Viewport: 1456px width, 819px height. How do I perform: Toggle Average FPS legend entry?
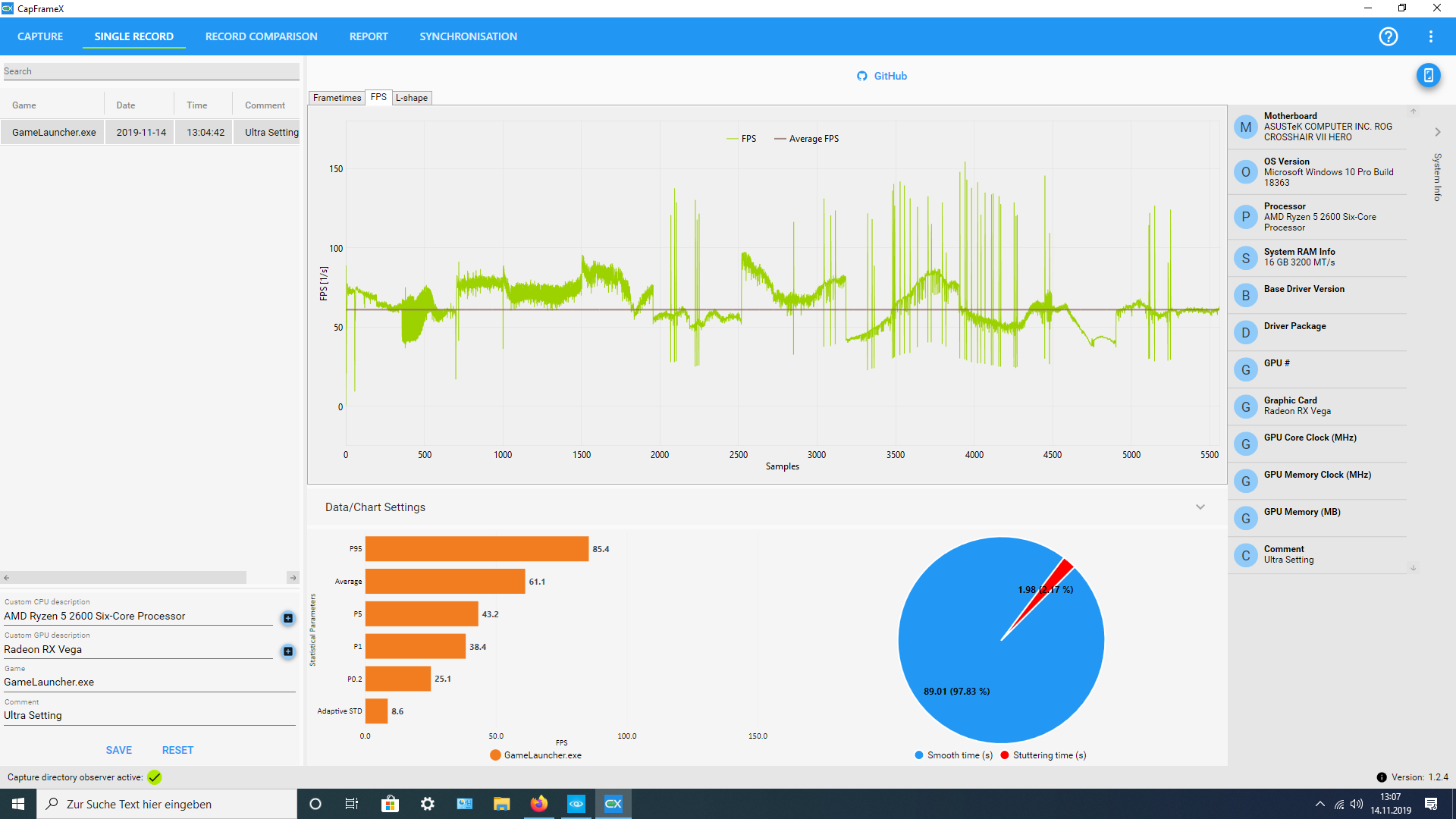pyautogui.click(x=807, y=139)
